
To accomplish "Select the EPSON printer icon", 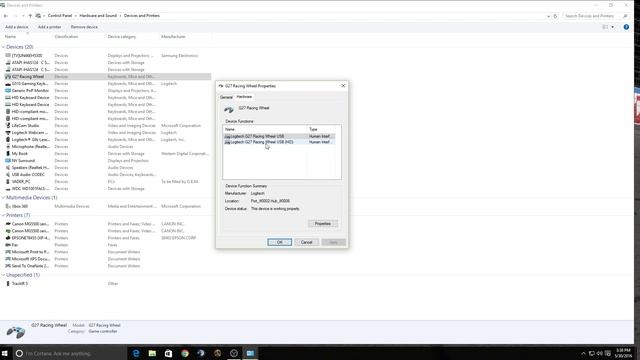I will [8, 238].
